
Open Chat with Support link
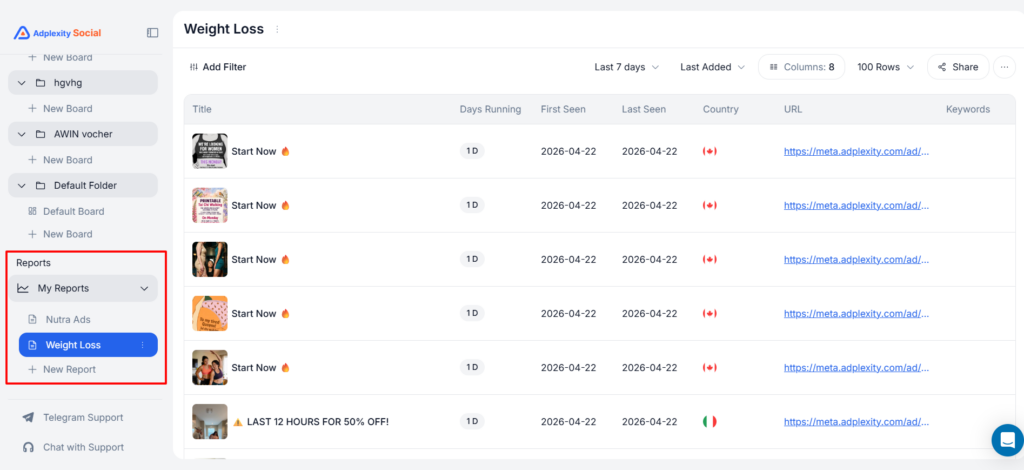pyautogui.click(x=84, y=447)
